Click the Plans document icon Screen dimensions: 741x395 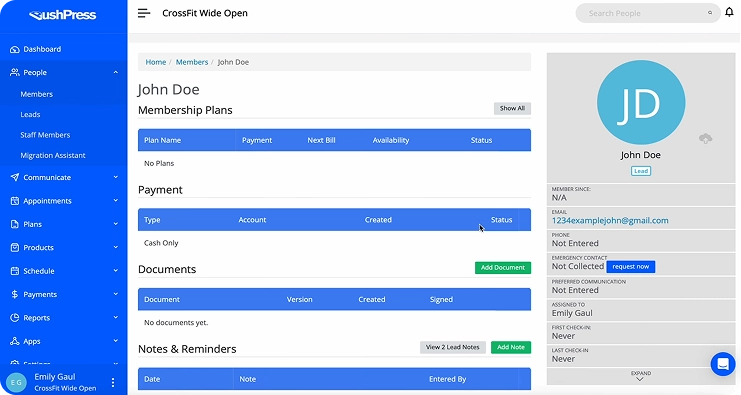pos(15,224)
